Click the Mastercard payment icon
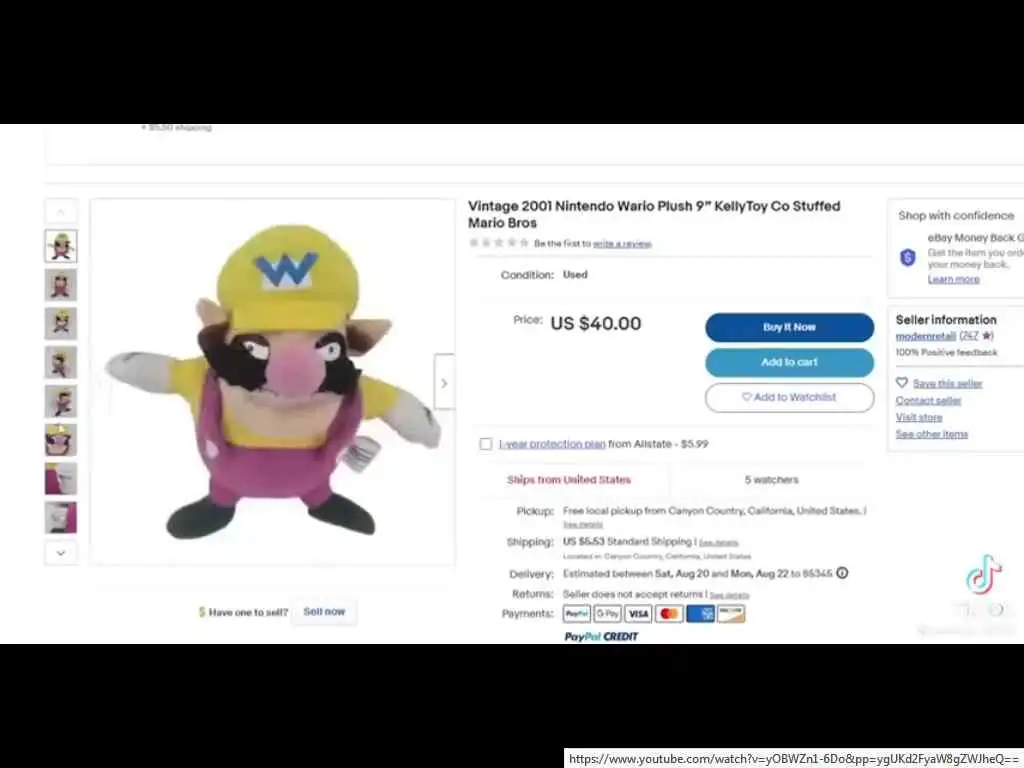This screenshot has height=768, width=1024. [669, 613]
